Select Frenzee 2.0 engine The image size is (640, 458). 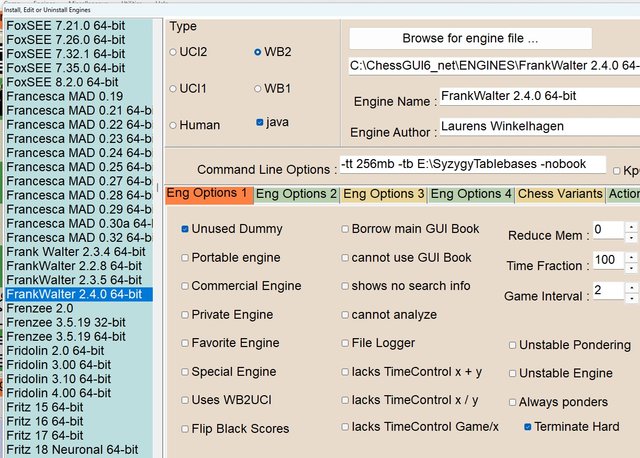point(79,309)
